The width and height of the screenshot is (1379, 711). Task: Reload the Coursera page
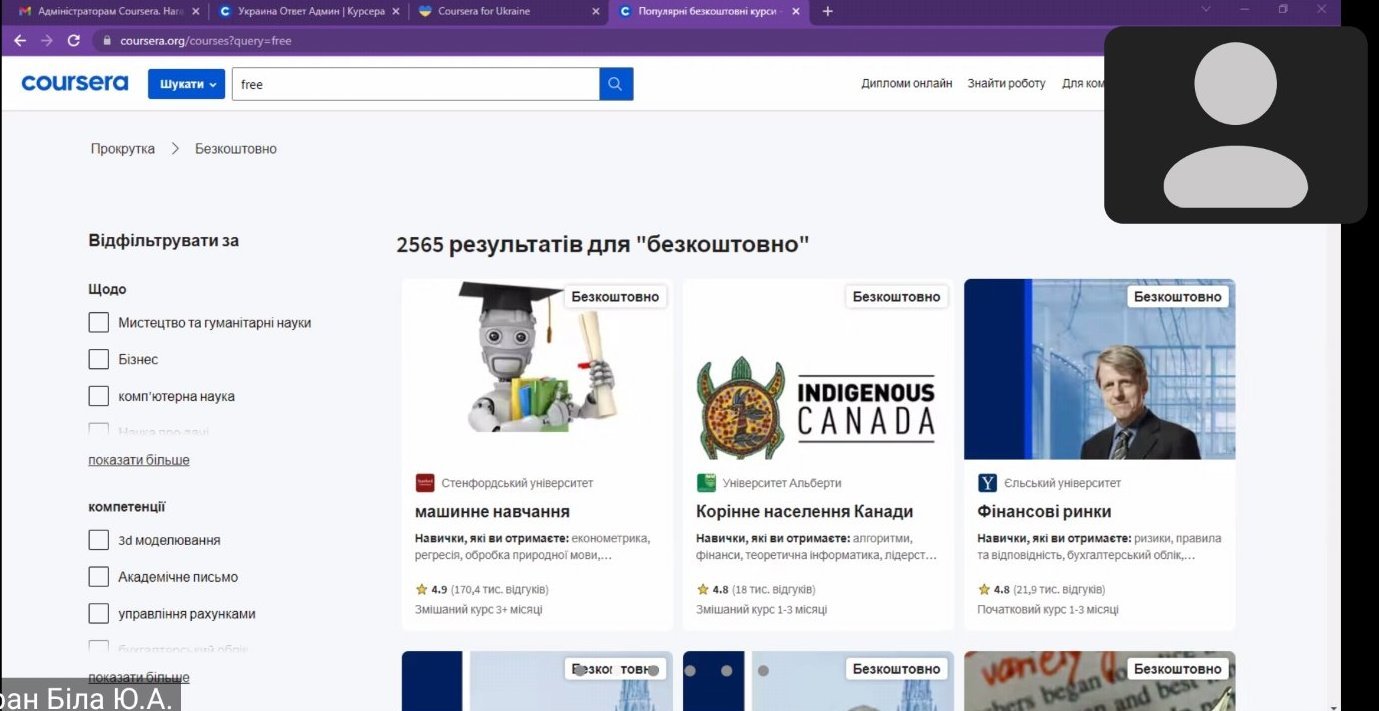point(73,41)
